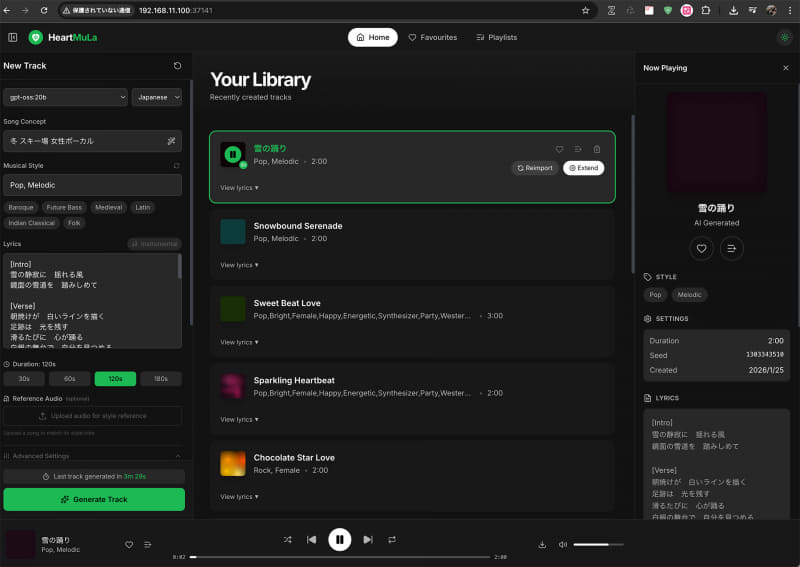Expand Advanced Settings section
Viewport: 800px width, 567px height.
pyautogui.click(x=92, y=456)
